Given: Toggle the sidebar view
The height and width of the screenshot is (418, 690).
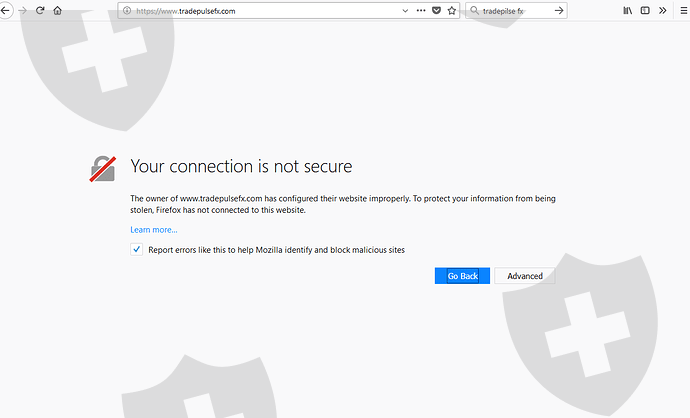Looking at the screenshot, I should tap(645, 10).
